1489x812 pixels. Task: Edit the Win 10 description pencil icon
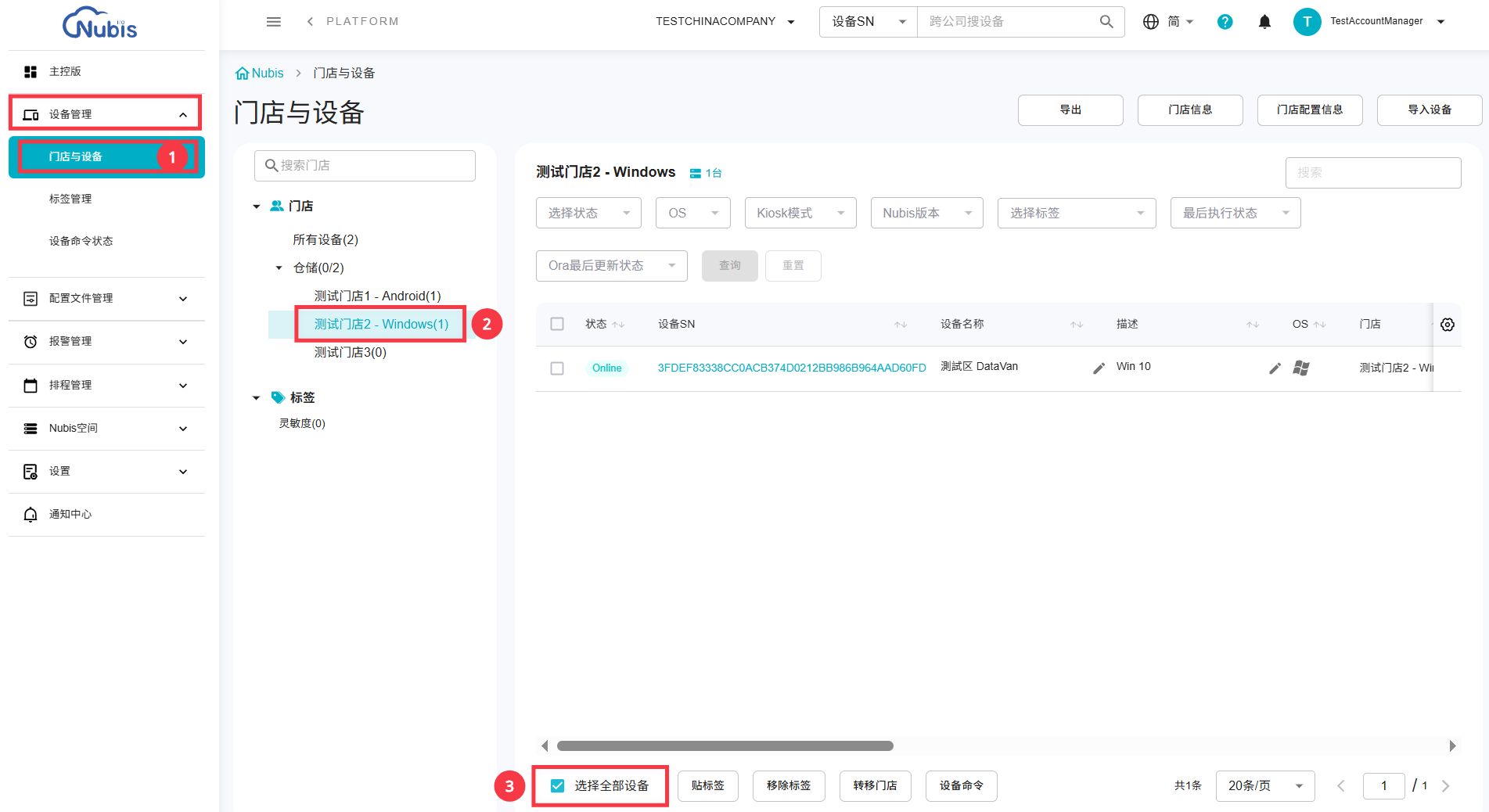1275,368
